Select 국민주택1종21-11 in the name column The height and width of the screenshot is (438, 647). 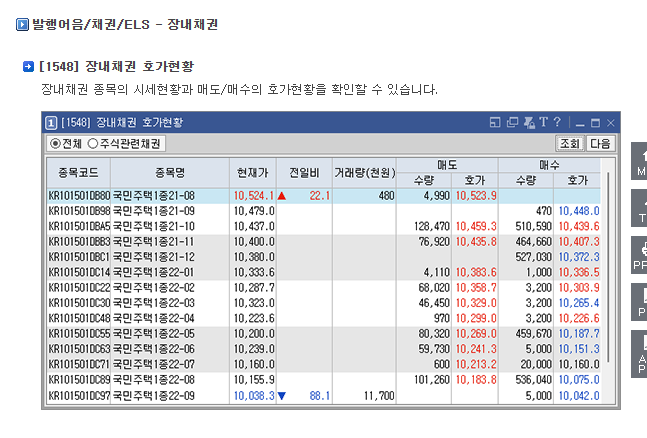pos(154,241)
